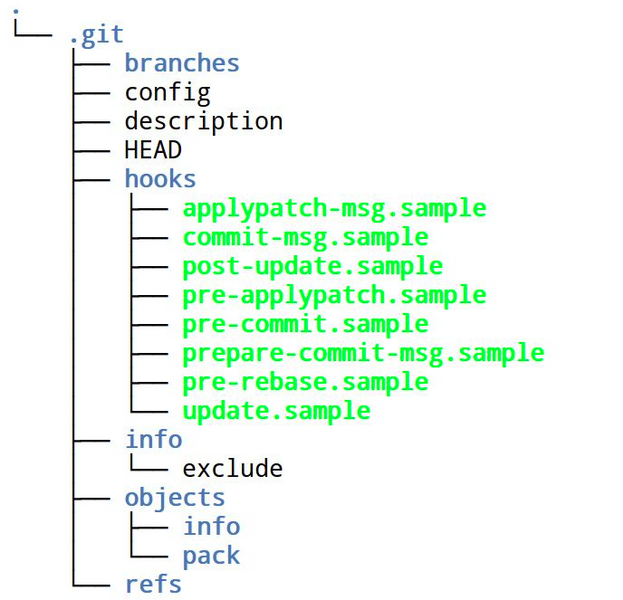This screenshot has width=623, height=600.
Task: Select post-update.sample hook file
Action: tap(312, 267)
